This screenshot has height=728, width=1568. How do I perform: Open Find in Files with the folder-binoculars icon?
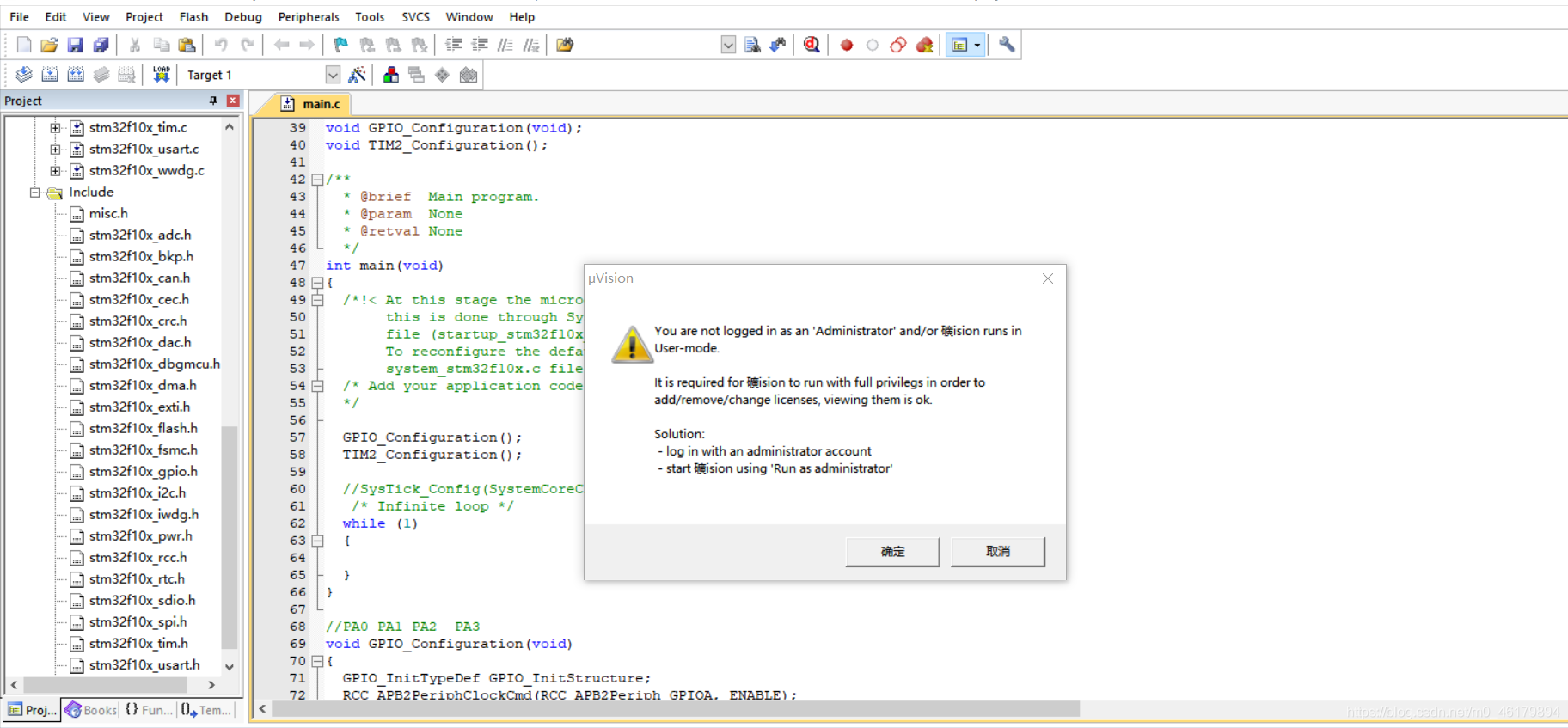(565, 45)
